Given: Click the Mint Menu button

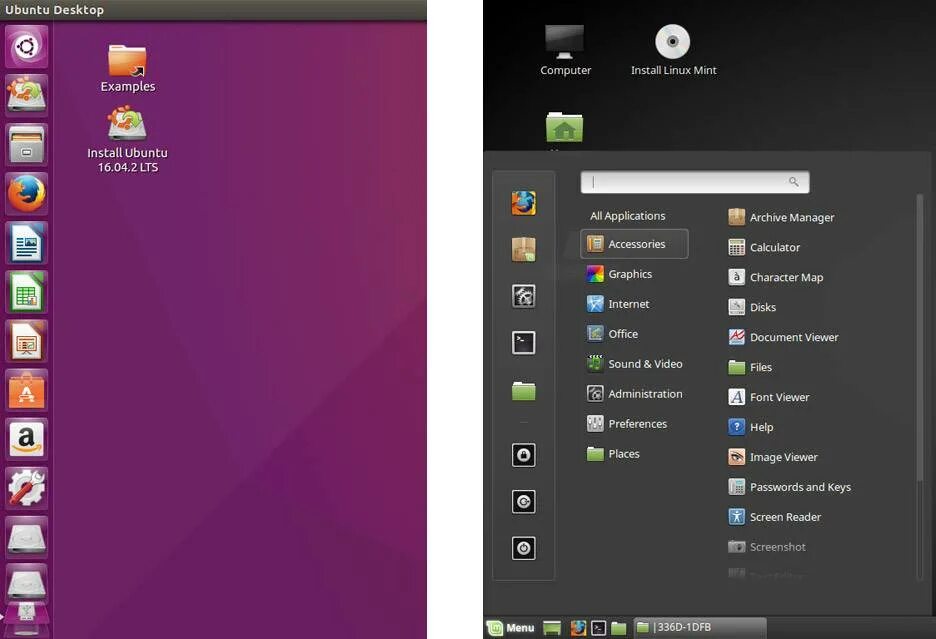Looking at the screenshot, I should click(x=510, y=628).
